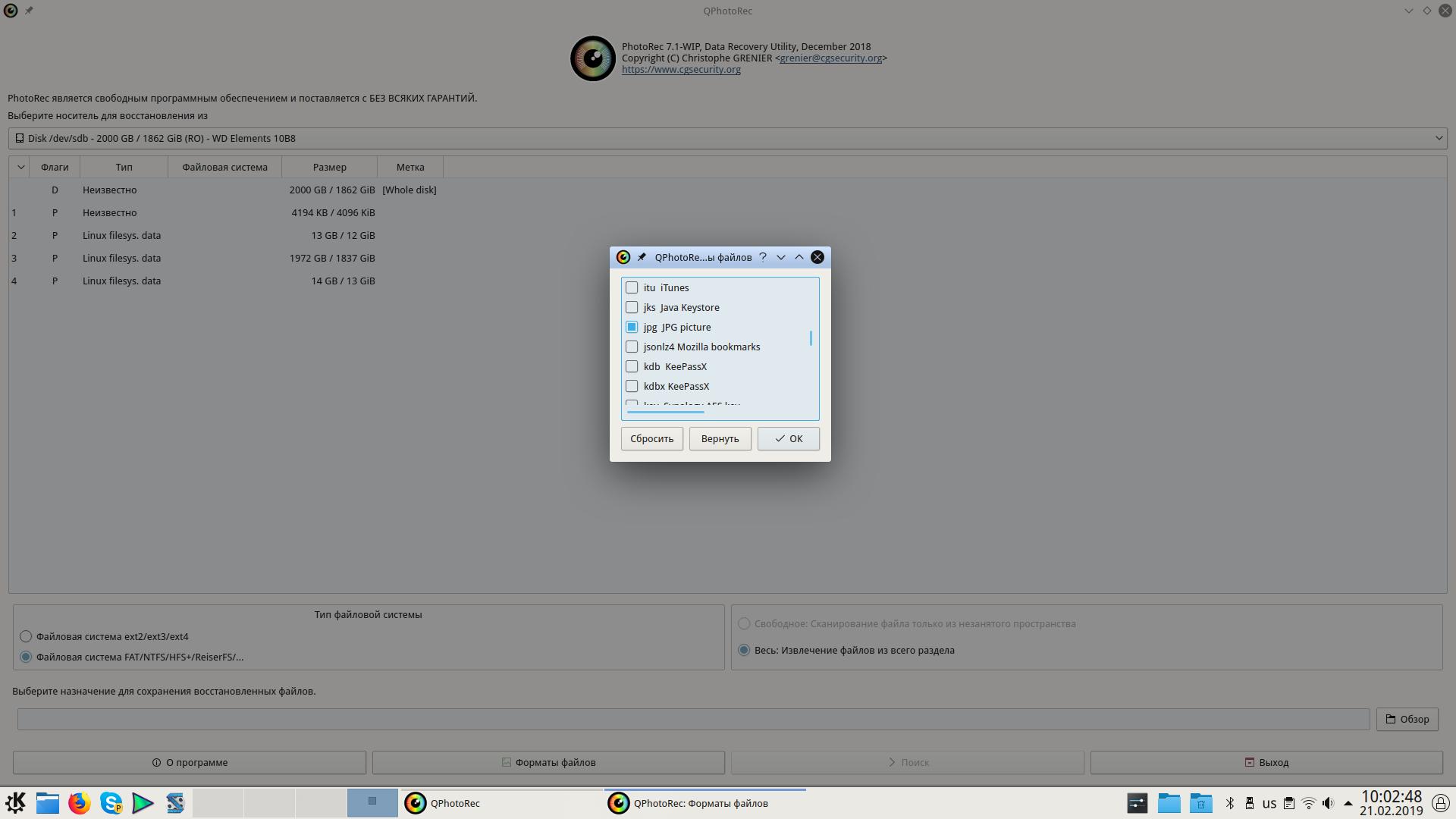
Task: Click the volume speaker tray icon
Action: [1328, 803]
